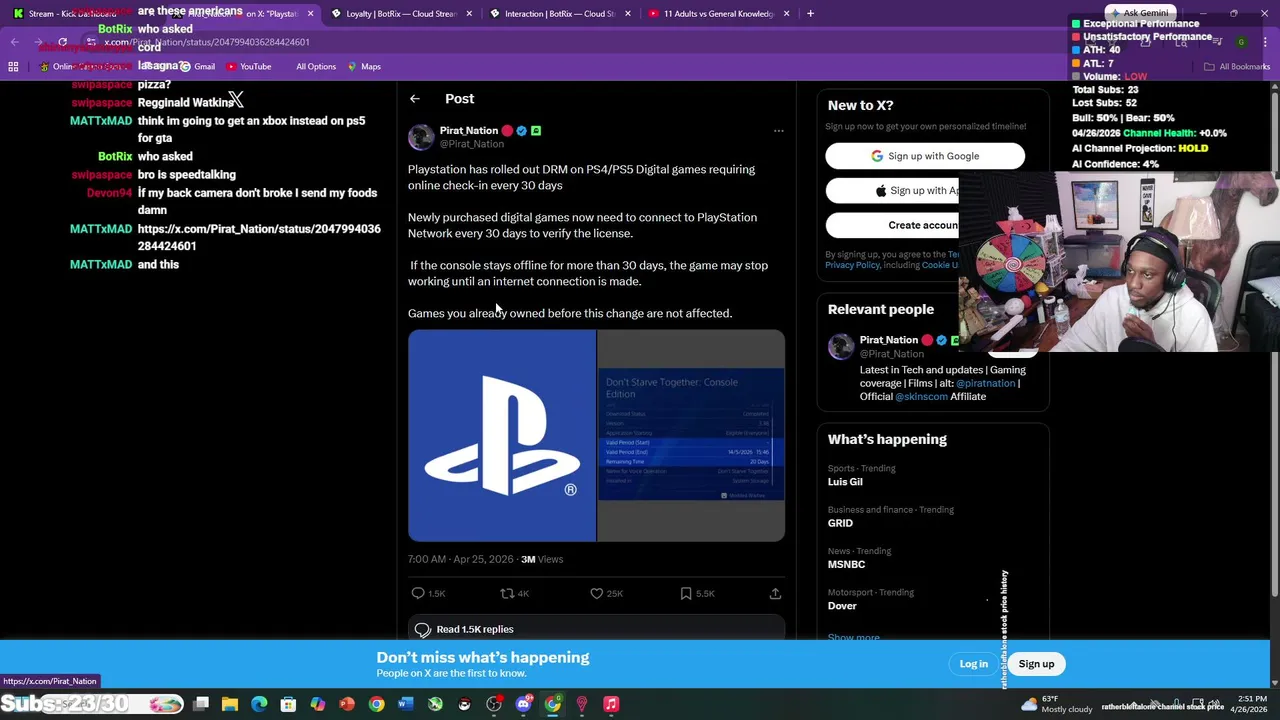Open PowerPoint from the taskbar

pyautogui.click(x=347, y=705)
